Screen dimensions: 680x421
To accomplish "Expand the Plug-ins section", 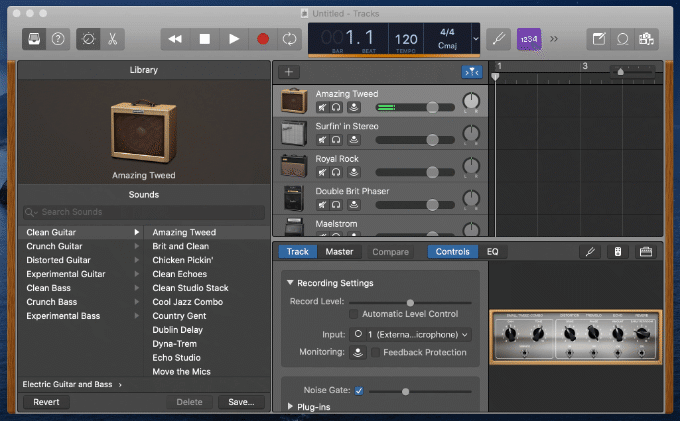I will coord(290,406).
